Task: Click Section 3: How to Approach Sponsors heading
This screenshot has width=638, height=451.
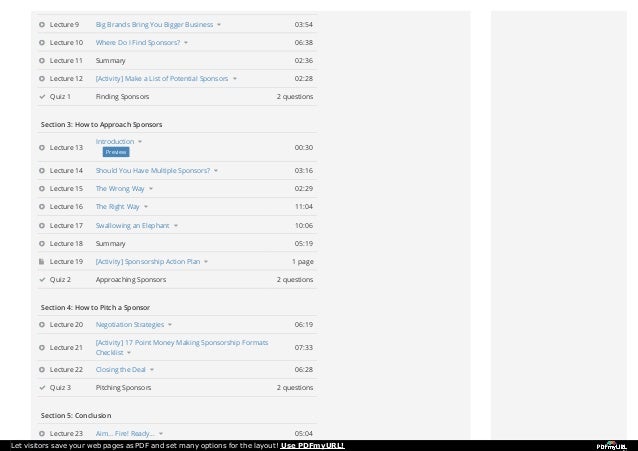Action: (101, 125)
